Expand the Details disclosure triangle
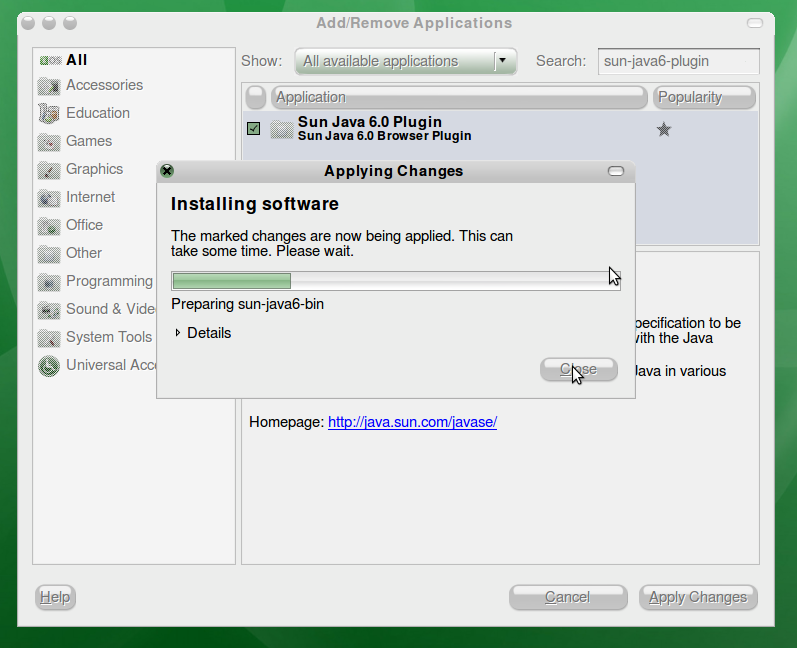This screenshot has width=797, height=648. coord(177,333)
